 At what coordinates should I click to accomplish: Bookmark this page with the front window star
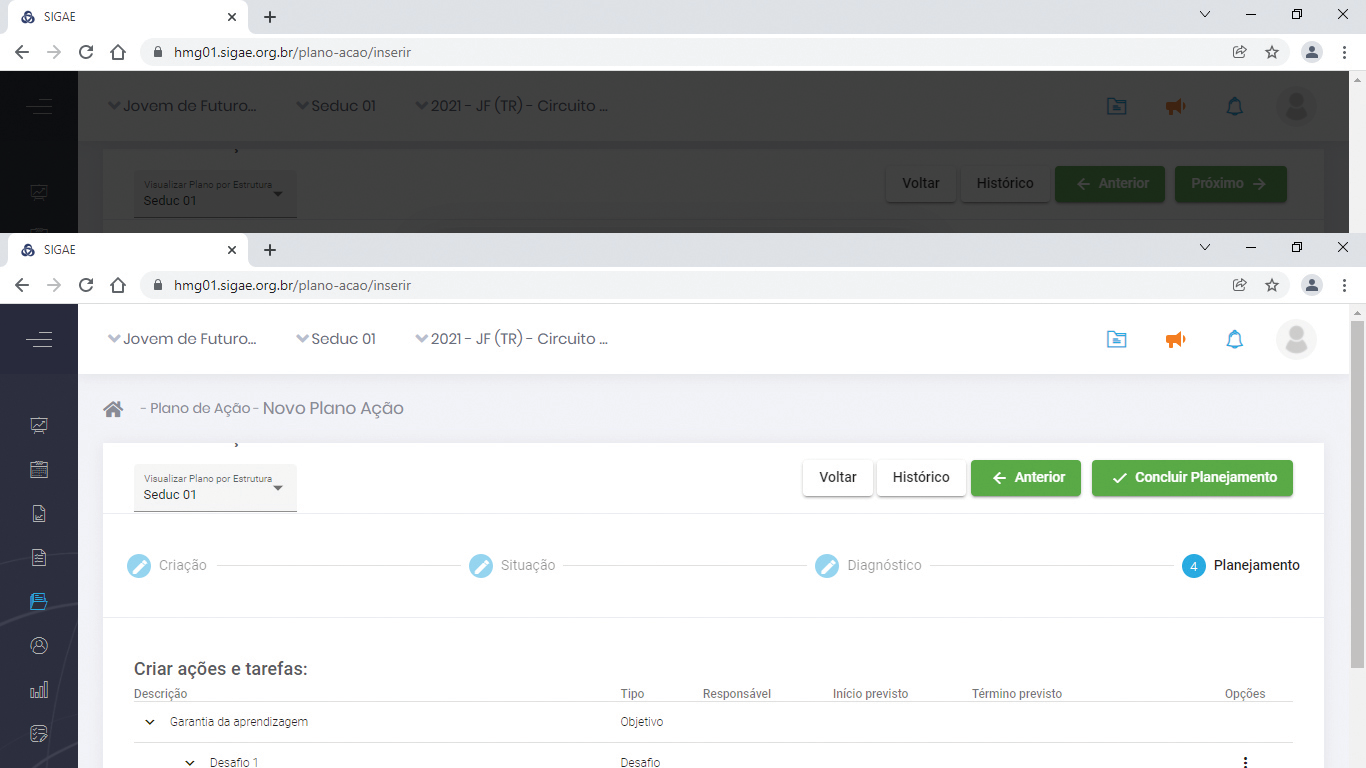click(1272, 285)
